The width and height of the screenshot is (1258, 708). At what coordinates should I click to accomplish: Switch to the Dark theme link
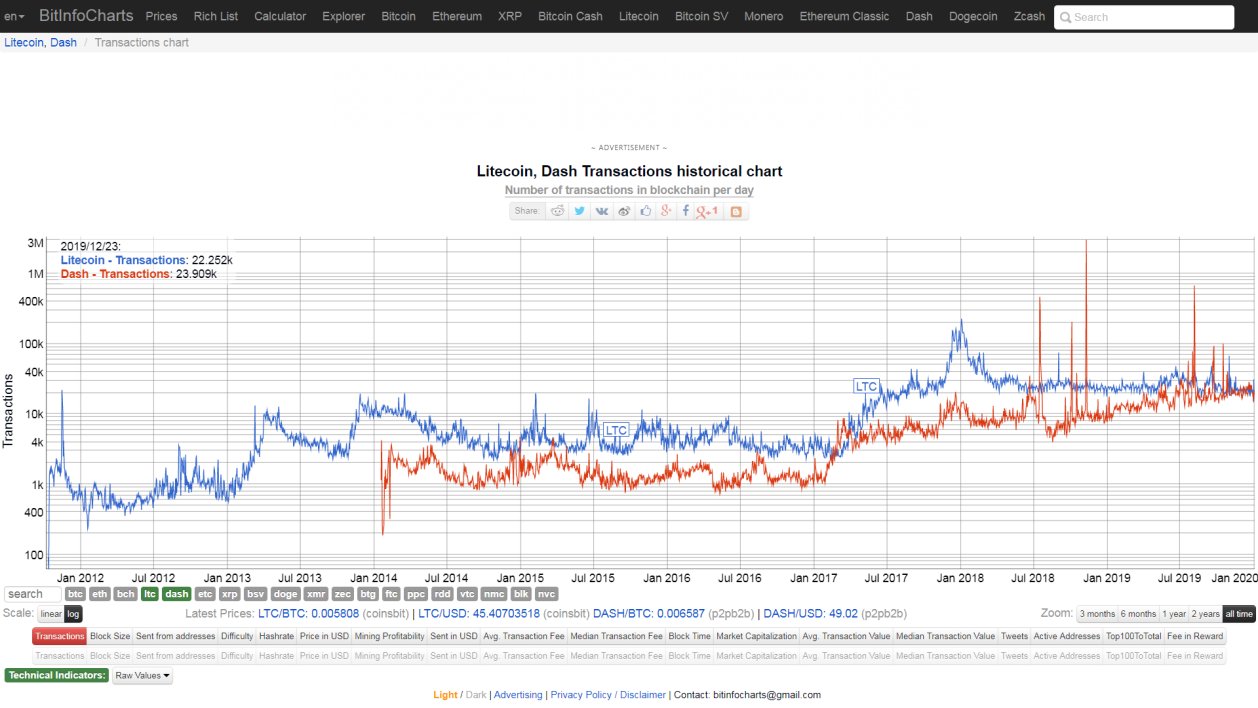[476, 694]
